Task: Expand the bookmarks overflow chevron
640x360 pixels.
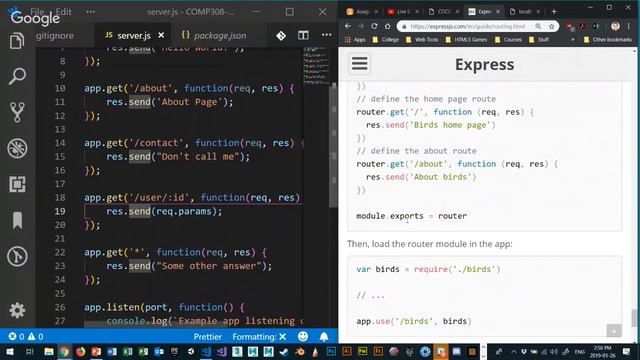Action: [573, 40]
